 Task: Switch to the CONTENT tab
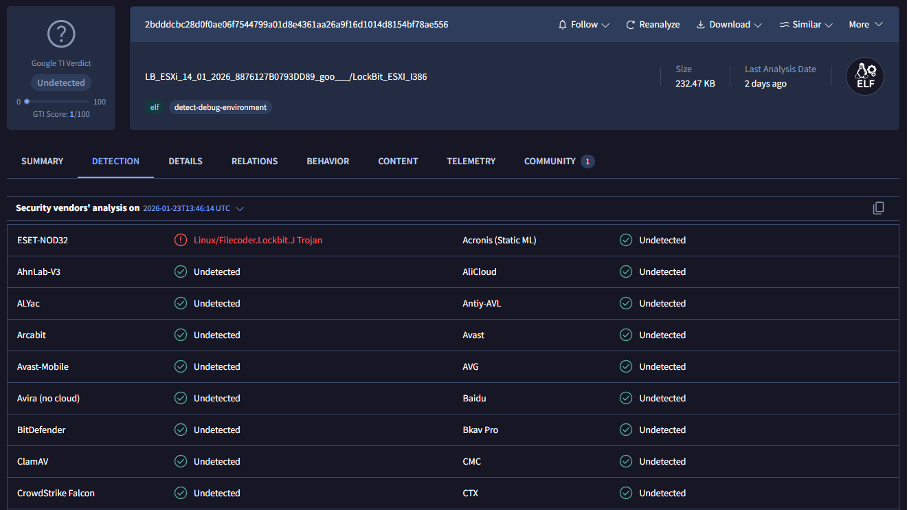pyautogui.click(x=398, y=162)
